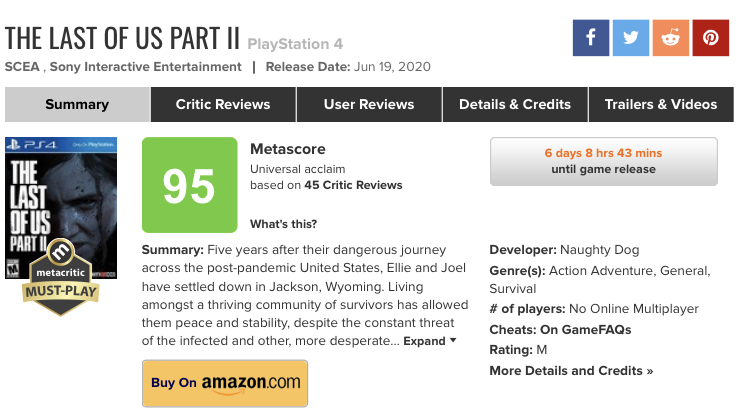Open the Critic Reviews tab
Screen dimensions: 750x412
click(x=223, y=104)
